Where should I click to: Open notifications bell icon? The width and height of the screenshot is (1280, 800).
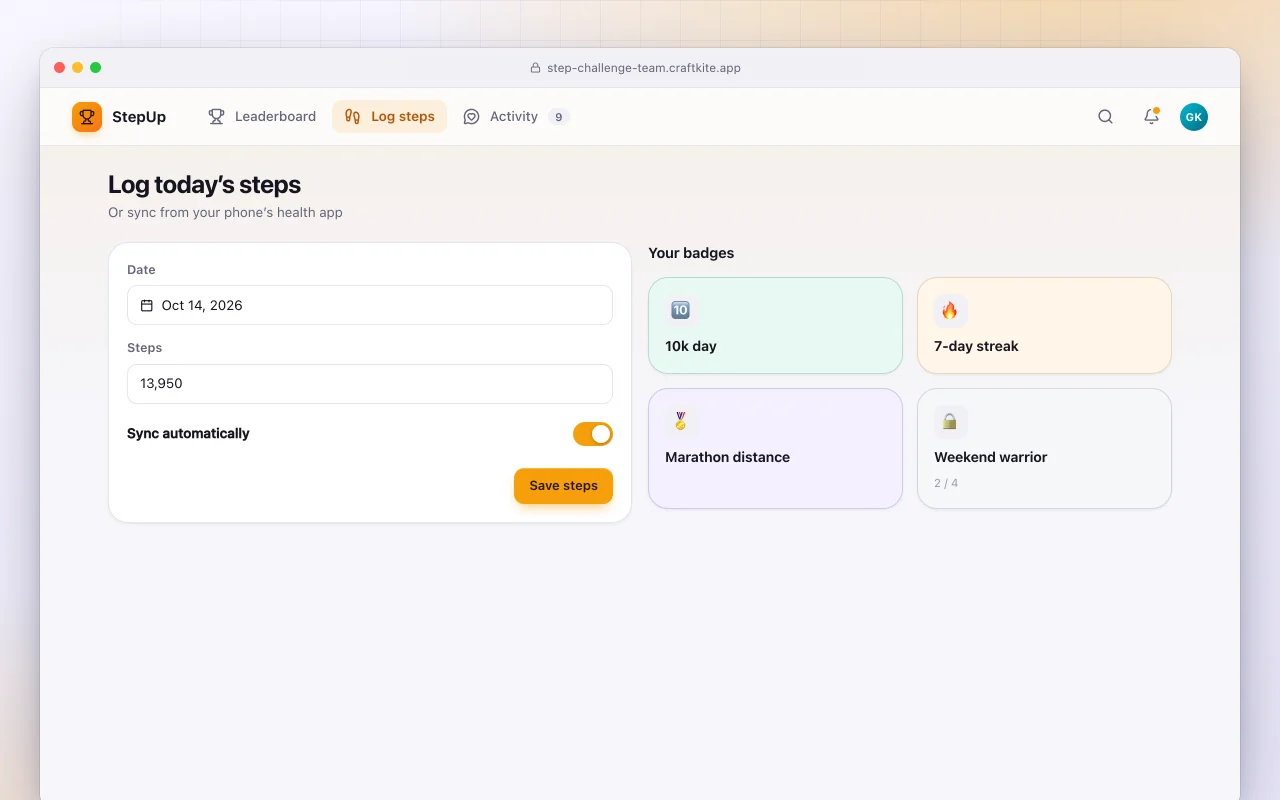[1151, 117]
